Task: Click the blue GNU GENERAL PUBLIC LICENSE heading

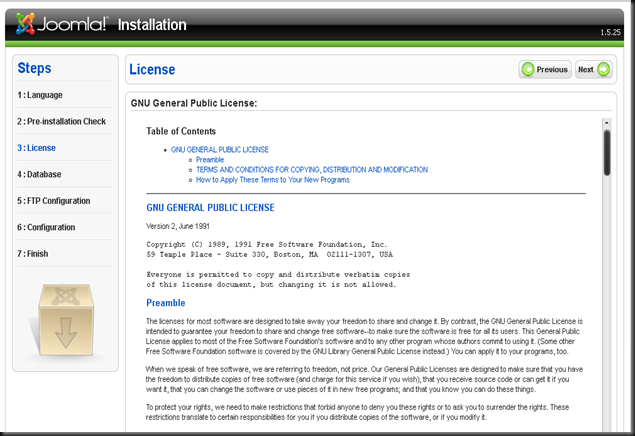Action: tap(210, 208)
